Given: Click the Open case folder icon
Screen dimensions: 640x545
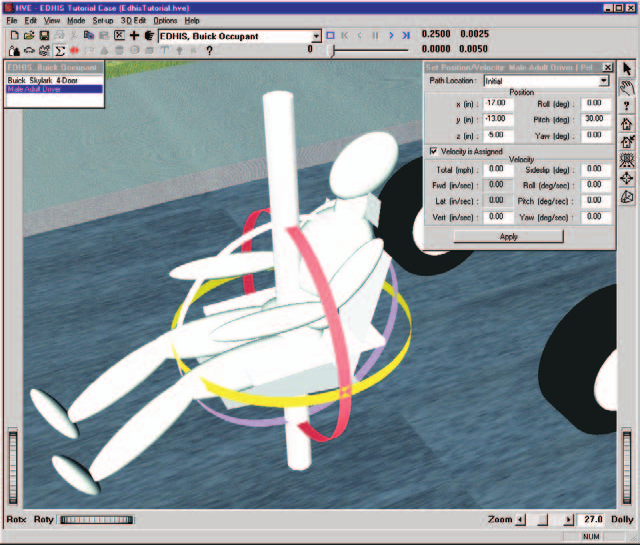Looking at the screenshot, I should click(29, 36).
